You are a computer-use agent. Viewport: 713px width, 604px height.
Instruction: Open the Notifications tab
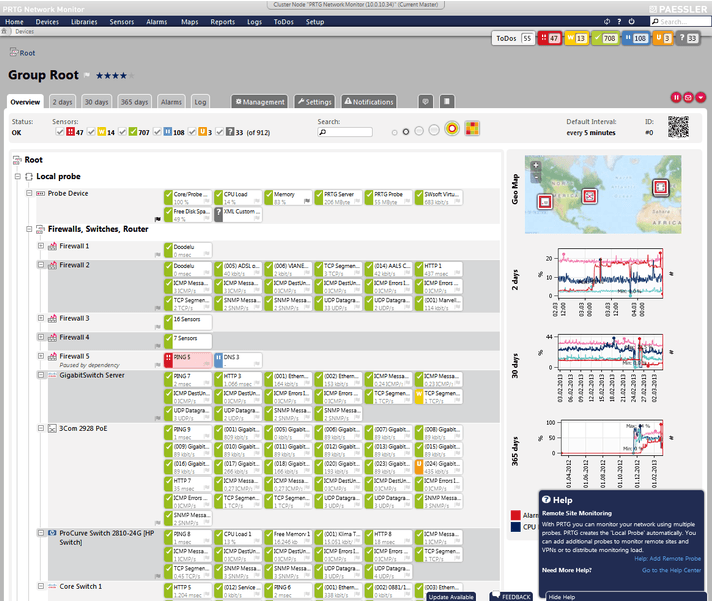(368, 102)
